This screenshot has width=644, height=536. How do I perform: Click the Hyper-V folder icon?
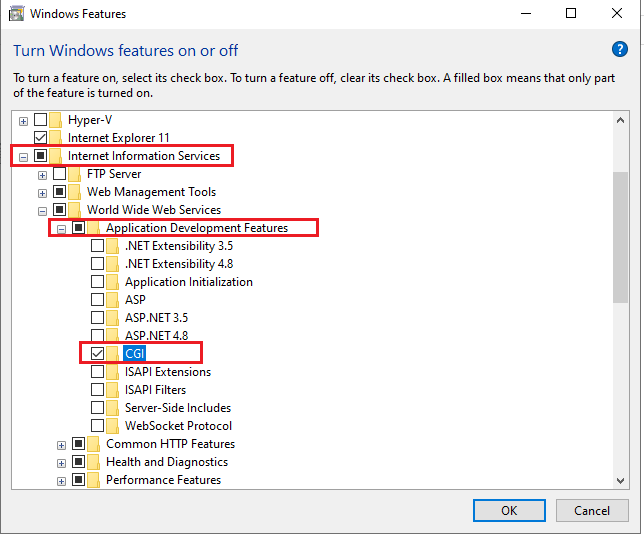tap(55, 120)
